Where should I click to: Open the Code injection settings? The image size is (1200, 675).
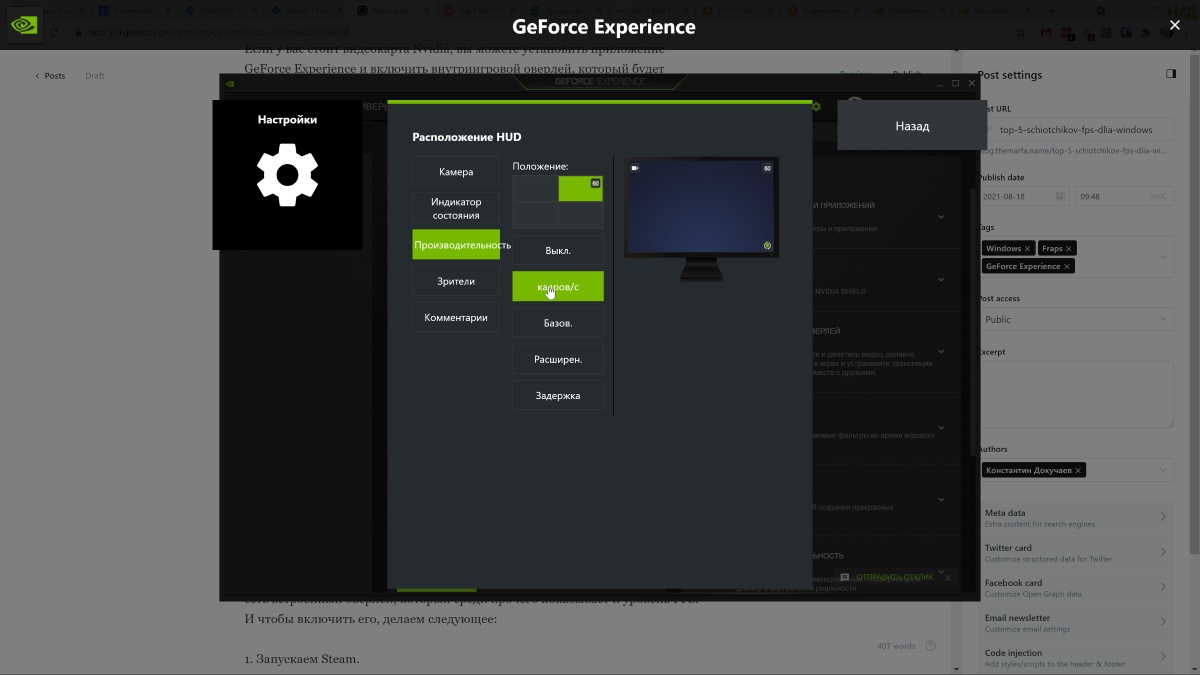(x=1075, y=657)
